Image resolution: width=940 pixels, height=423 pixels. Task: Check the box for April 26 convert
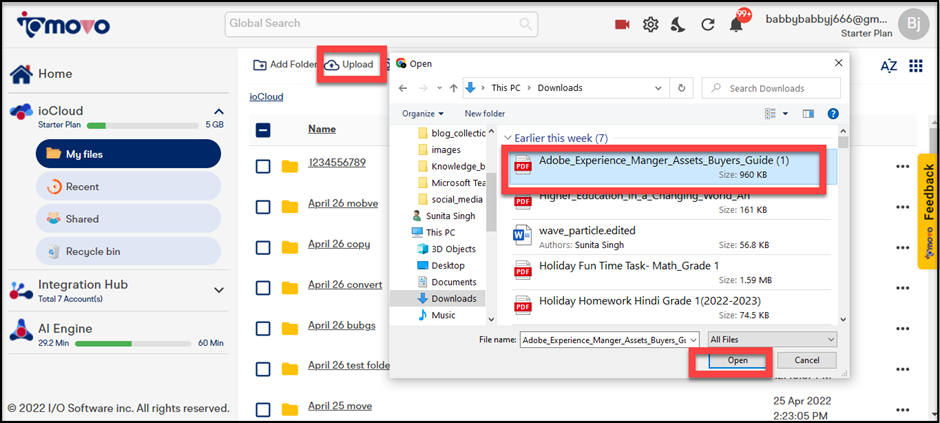pyautogui.click(x=263, y=288)
